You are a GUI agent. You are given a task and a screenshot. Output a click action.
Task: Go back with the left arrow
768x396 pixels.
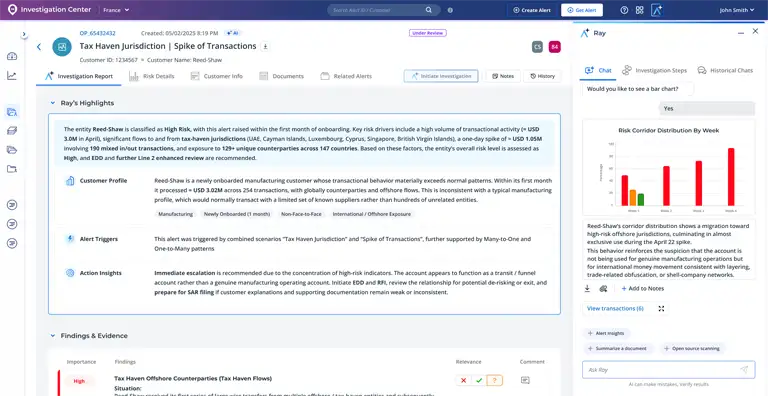tap(39, 47)
